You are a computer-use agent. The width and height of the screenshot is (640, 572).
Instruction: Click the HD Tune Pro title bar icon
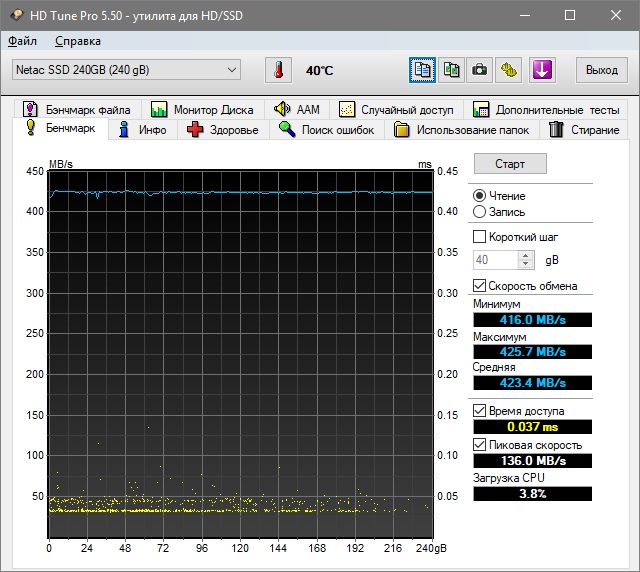pos(17,16)
